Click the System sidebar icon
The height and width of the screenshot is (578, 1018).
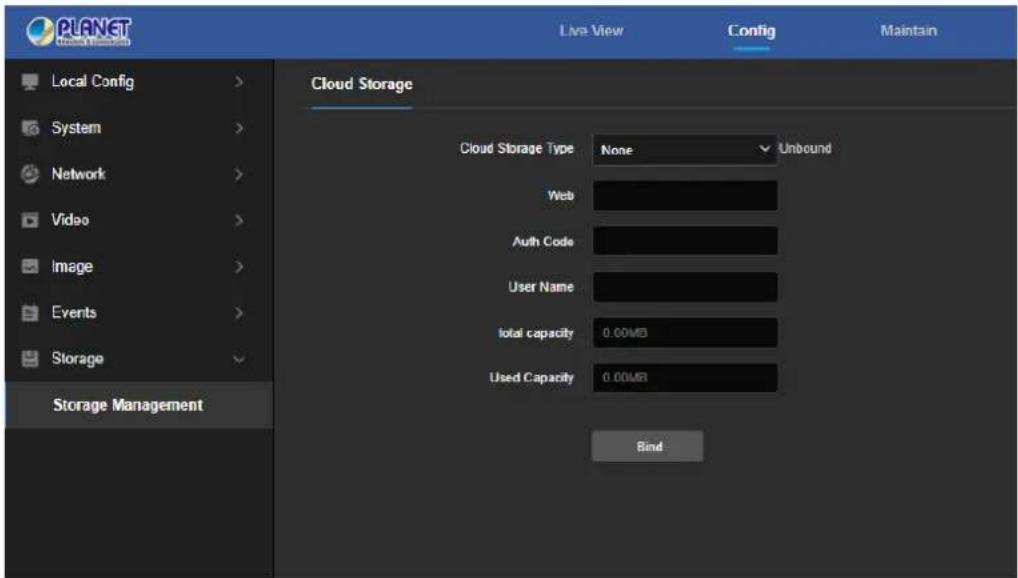point(30,128)
